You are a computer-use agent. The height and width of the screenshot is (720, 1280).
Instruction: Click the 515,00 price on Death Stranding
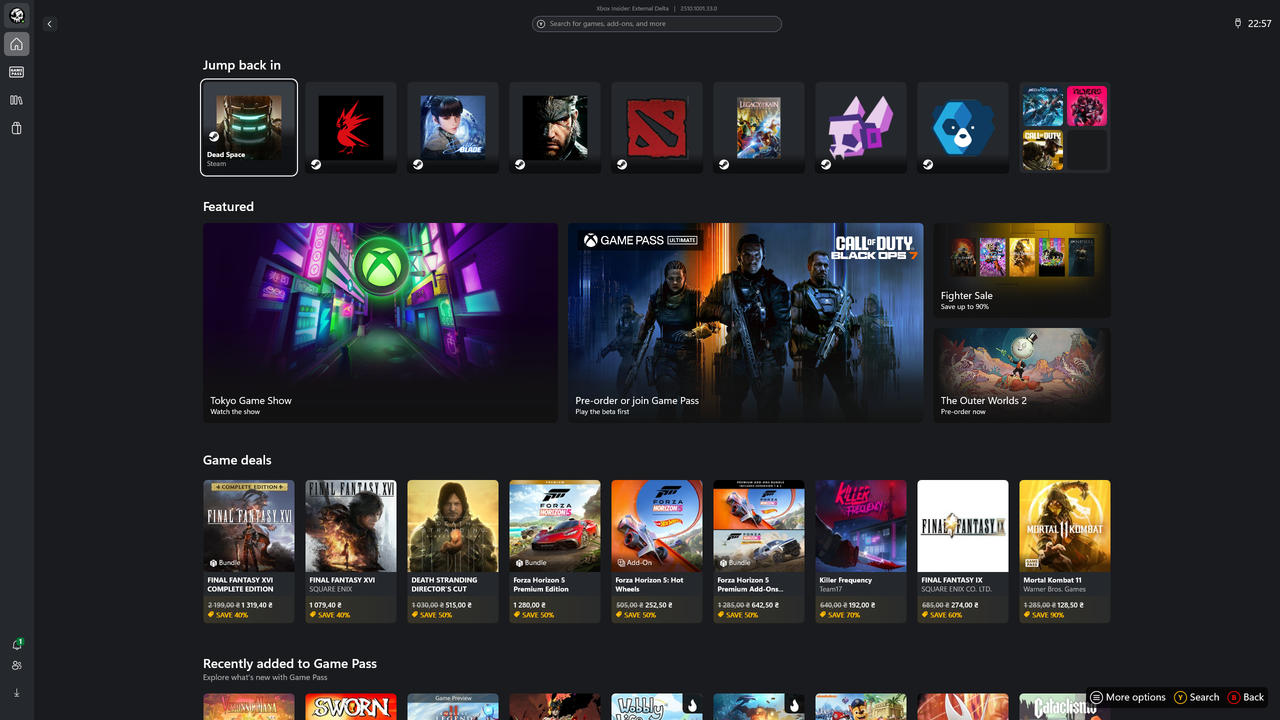click(459, 605)
